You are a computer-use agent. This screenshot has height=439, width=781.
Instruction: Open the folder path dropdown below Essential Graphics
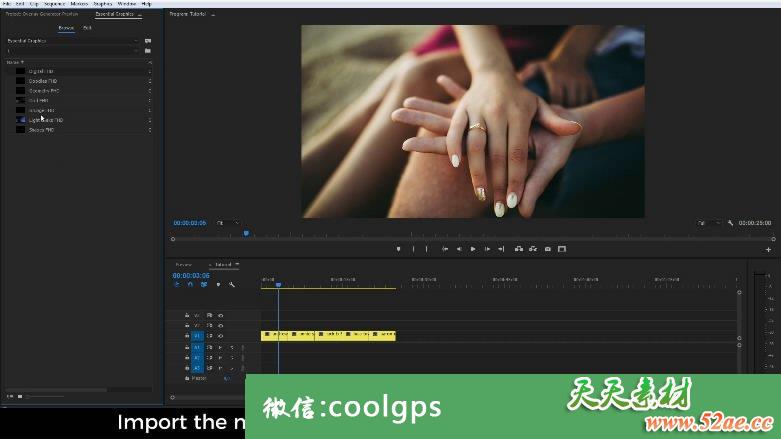pos(73,51)
